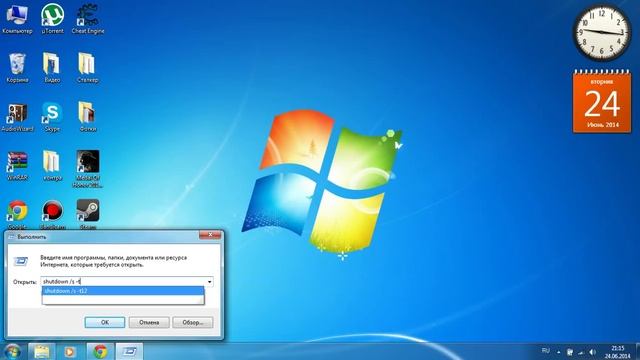Screen dimensions: 640x360
Task: Click the Run dialog taskbar button
Action: 129,351
